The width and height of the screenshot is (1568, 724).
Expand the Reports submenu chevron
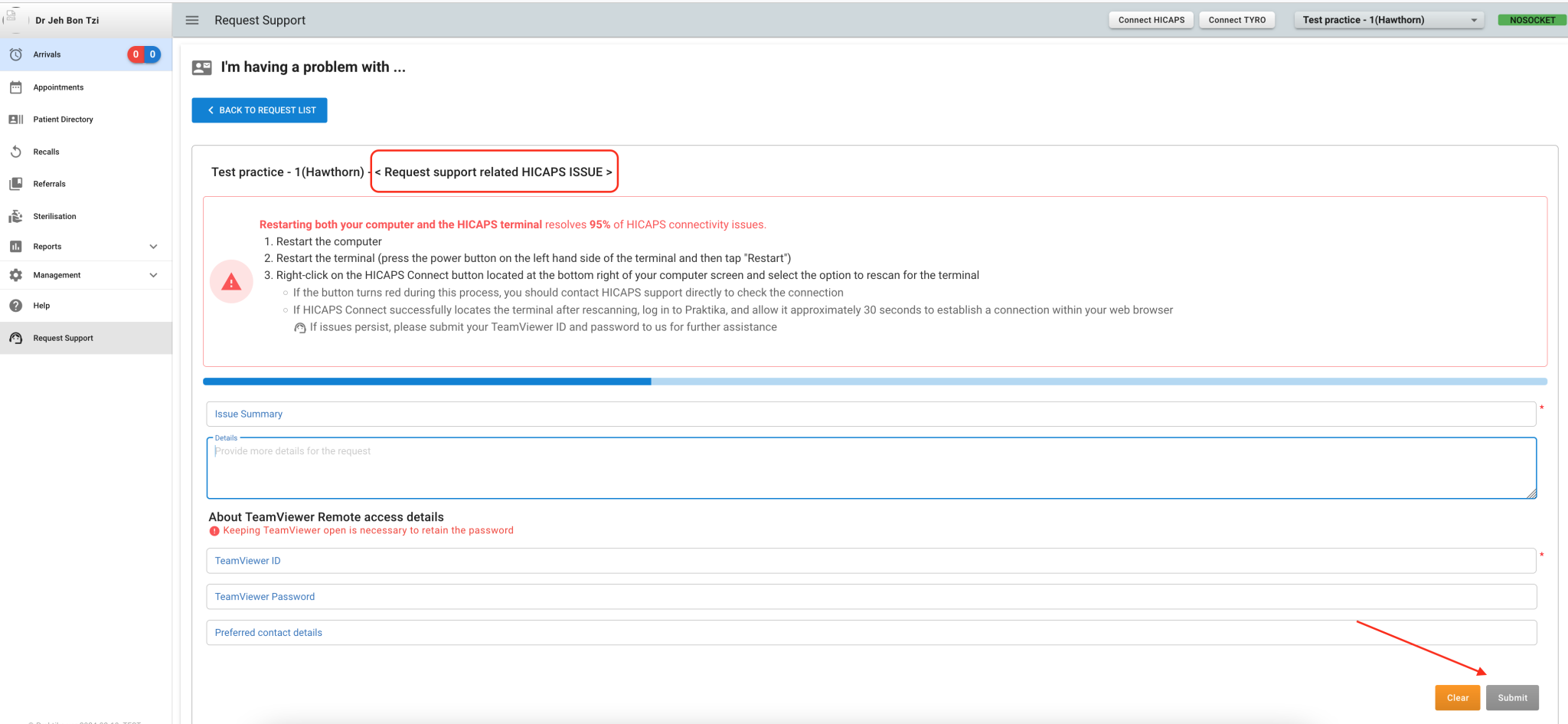click(153, 247)
